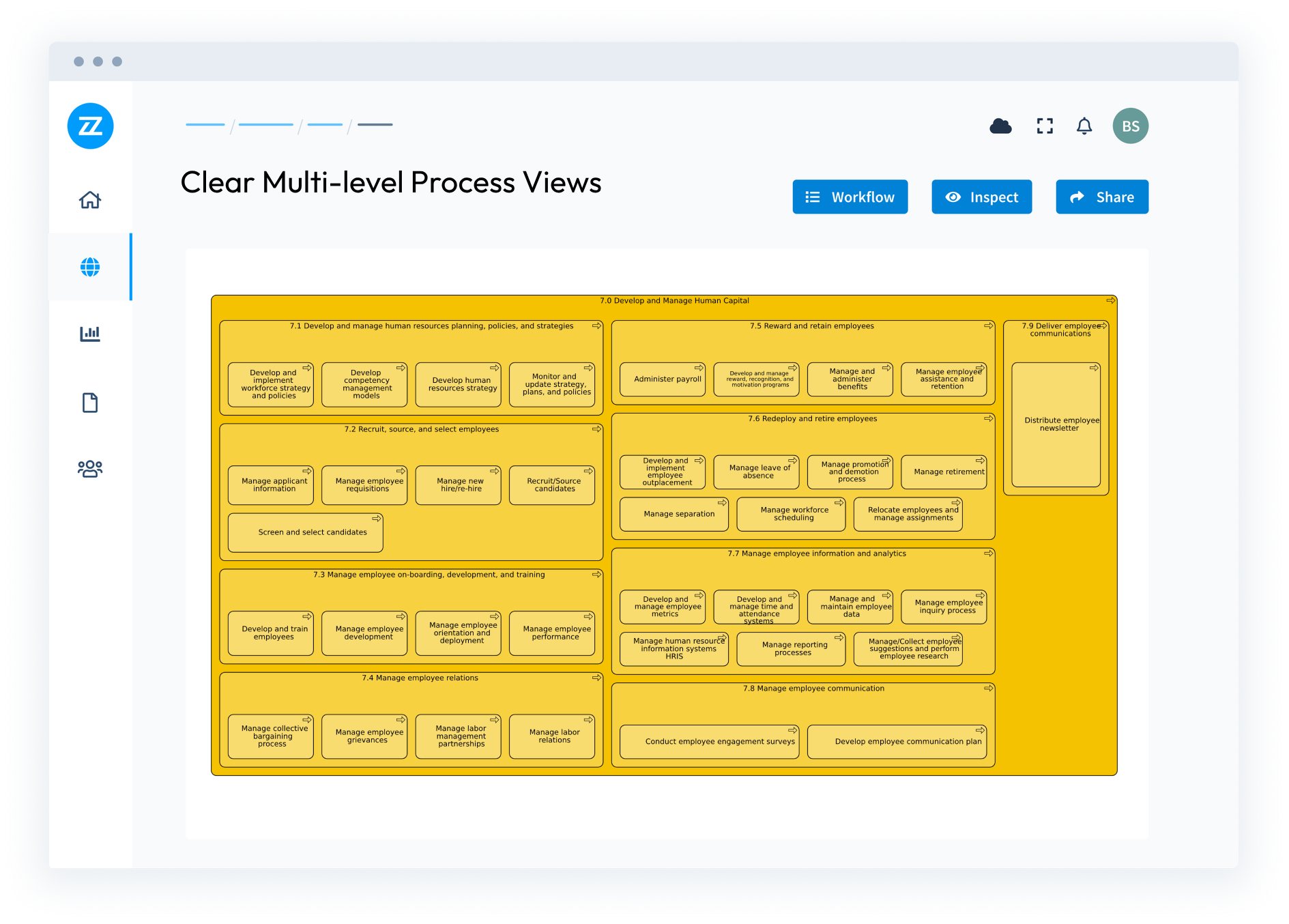Expand the 7.0 Develop and Manage Human Capital arrow
1289x924 pixels.
pos(1111,301)
